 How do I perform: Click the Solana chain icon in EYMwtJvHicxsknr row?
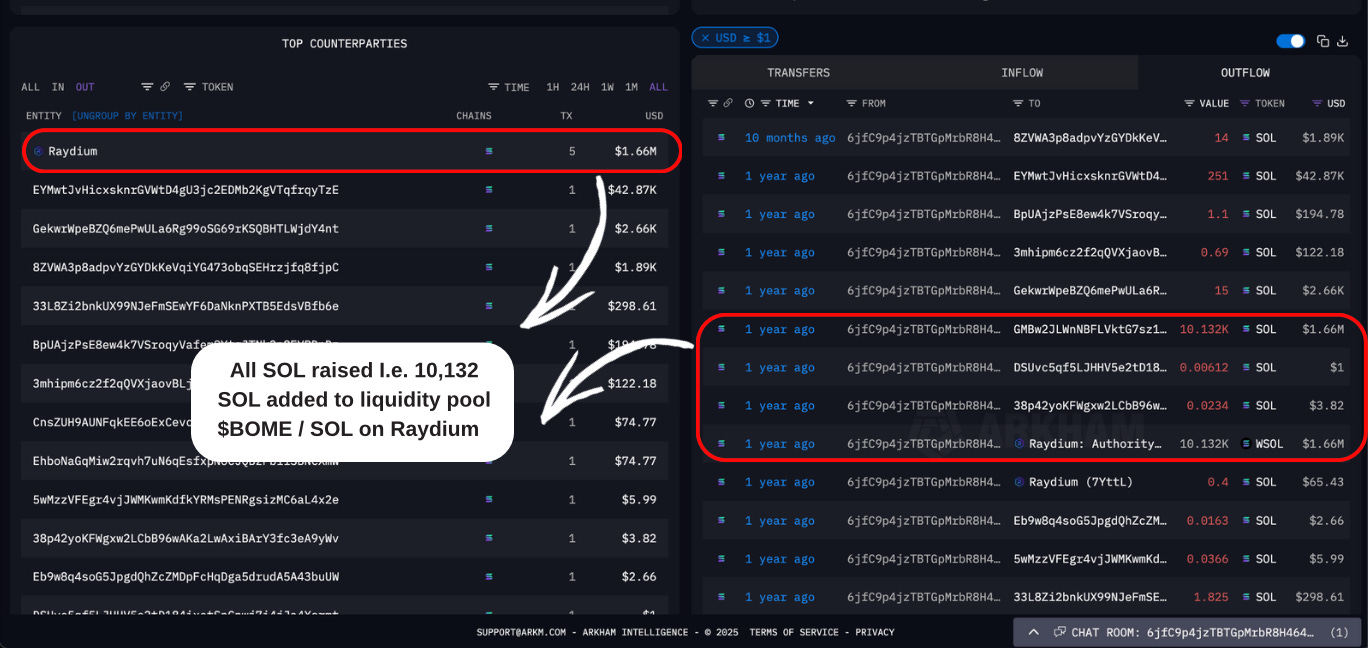point(489,190)
